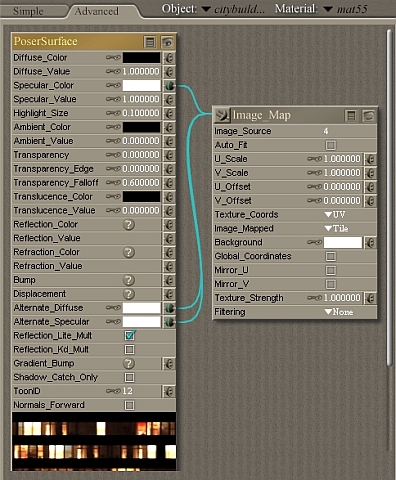Click Texture_Strength animation key icon

[314, 298]
